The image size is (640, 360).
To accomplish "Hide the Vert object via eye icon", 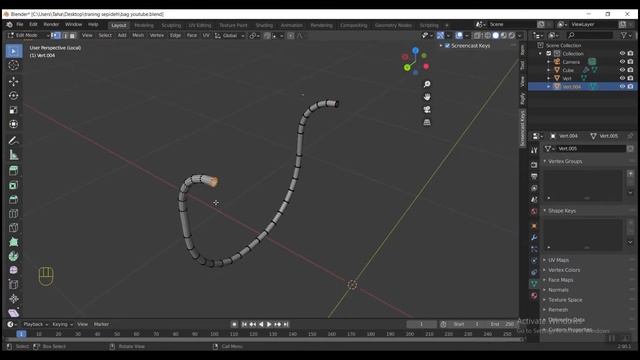I will [622, 78].
